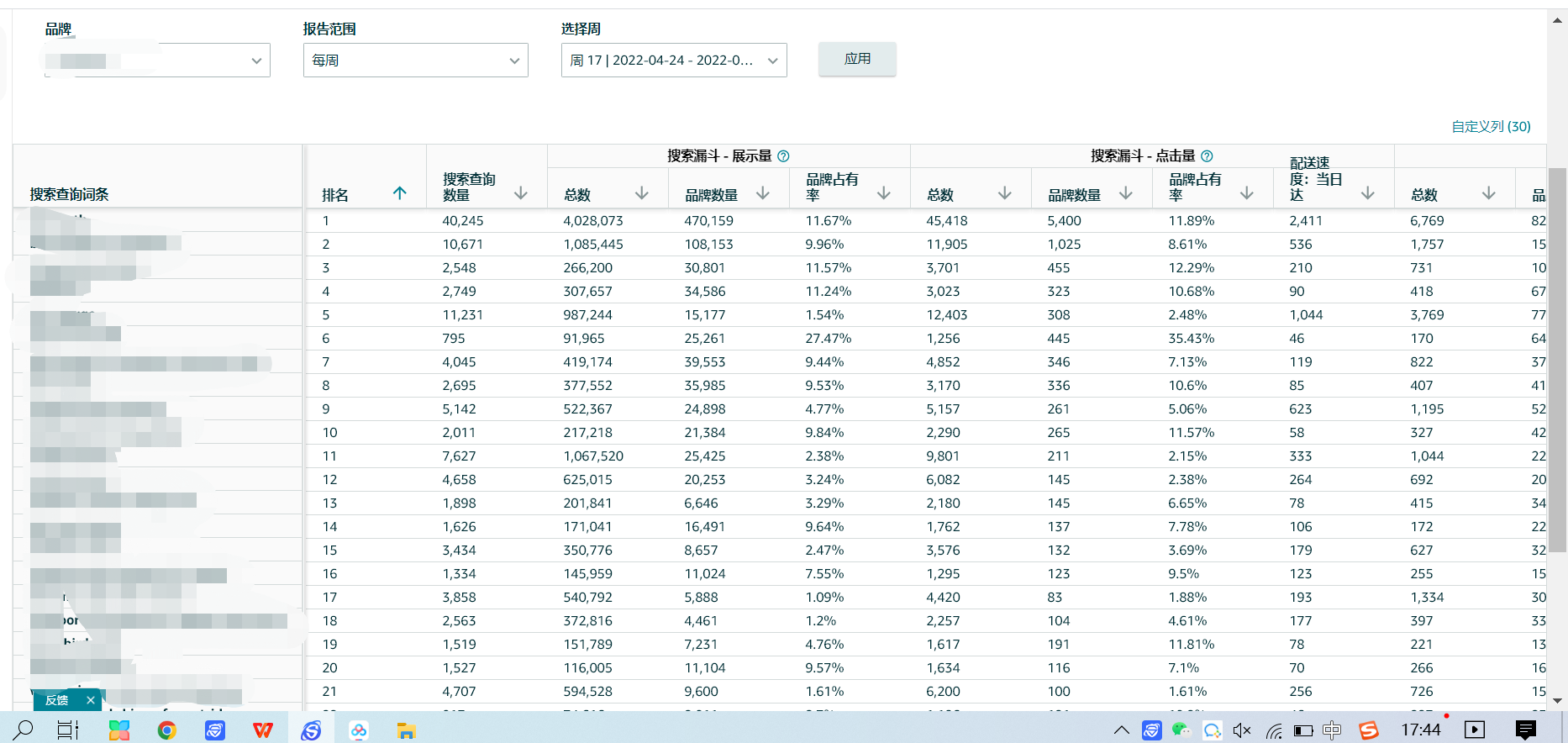The image size is (1568, 743).
Task: Show hidden tray icons chevron
Action: coord(1121,730)
